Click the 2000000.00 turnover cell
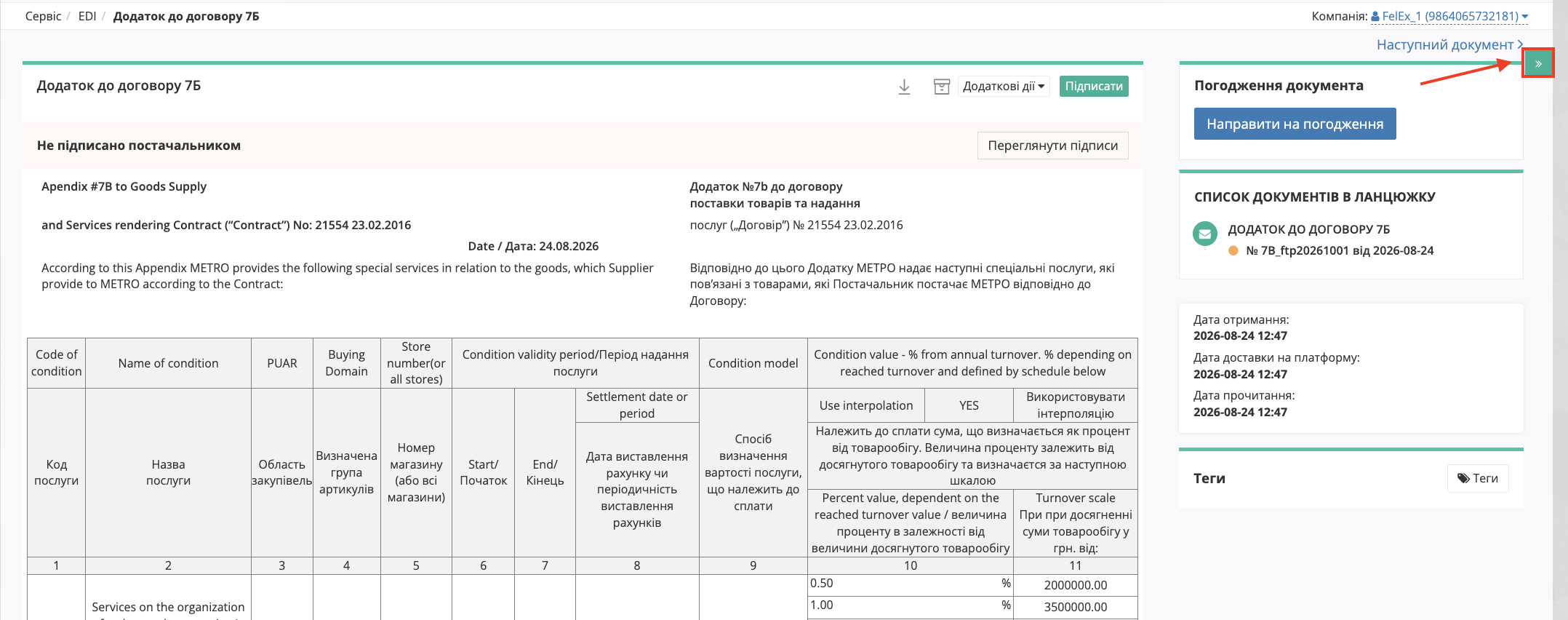1568x620 pixels. pyautogui.click(x=1076, y=585)
